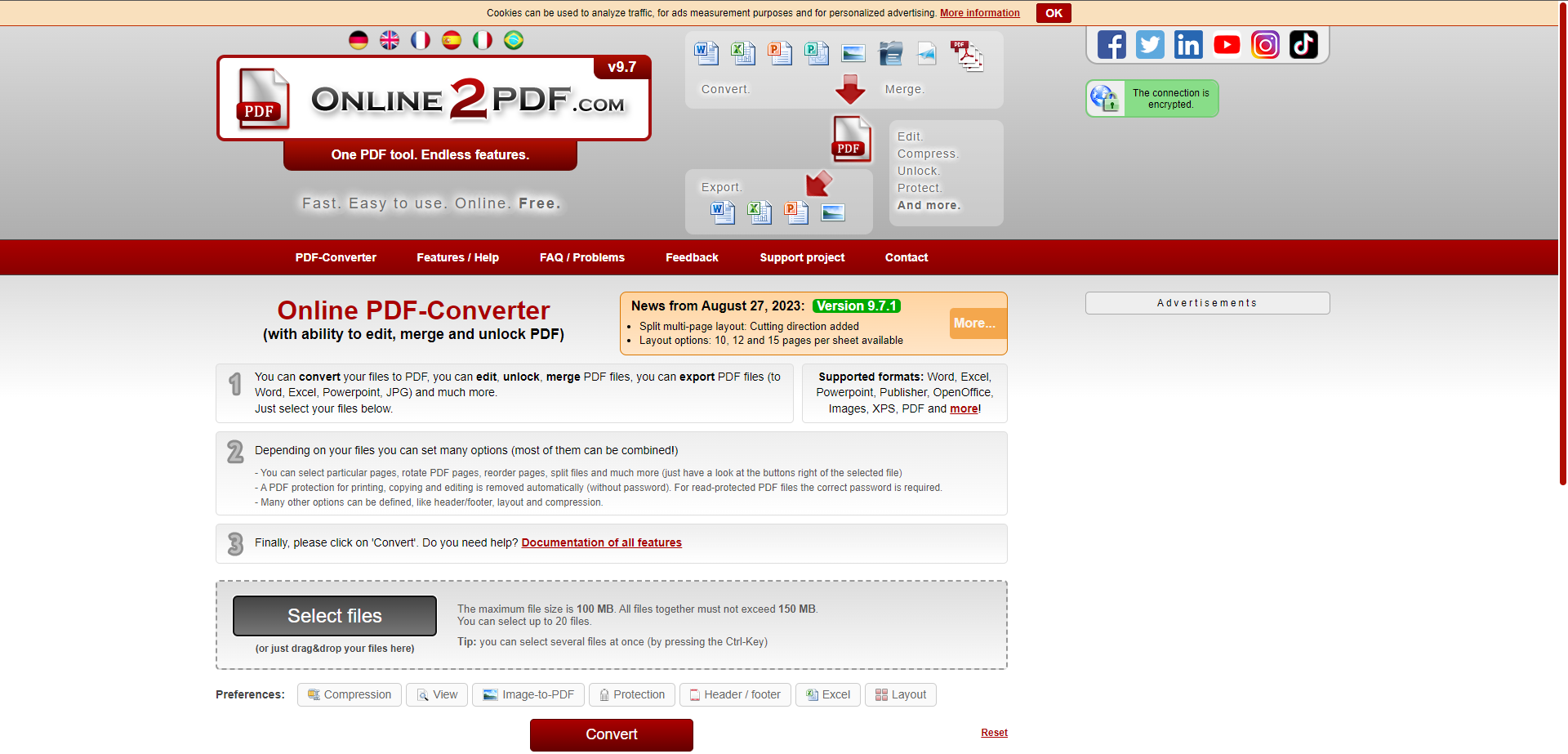Expand the Compression preferences
This screenshot has width=1568, height=754.
click(350, 694)
